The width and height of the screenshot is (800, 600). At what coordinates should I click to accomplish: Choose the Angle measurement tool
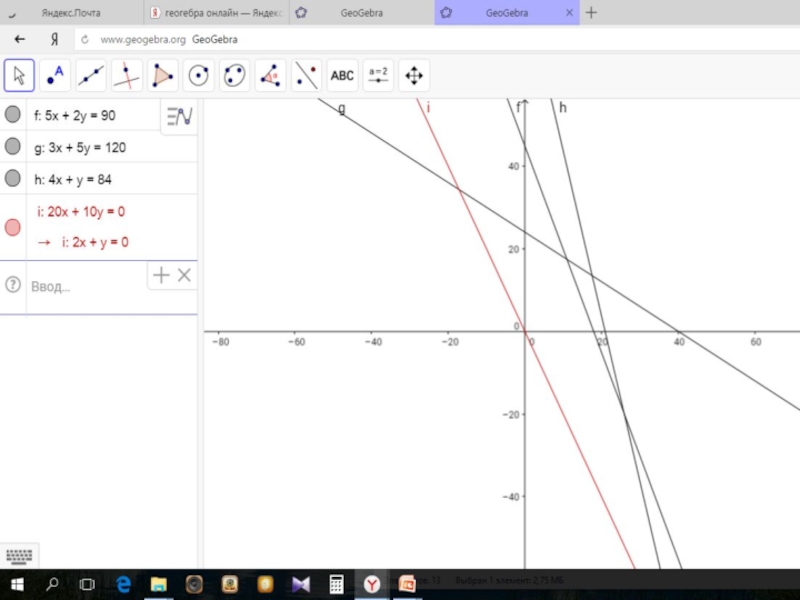pyautogui.click(x=271, y=75)
